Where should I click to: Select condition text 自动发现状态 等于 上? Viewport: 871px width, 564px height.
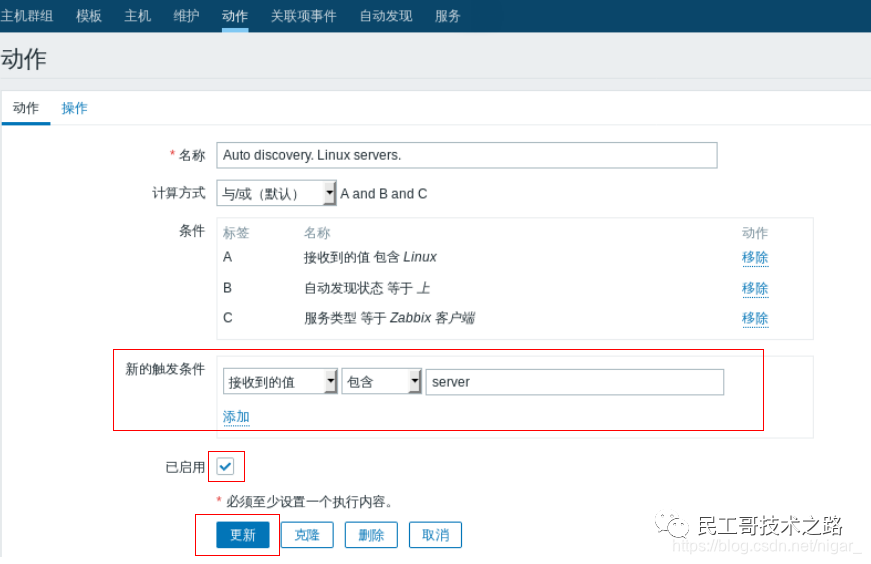[367, 288]
